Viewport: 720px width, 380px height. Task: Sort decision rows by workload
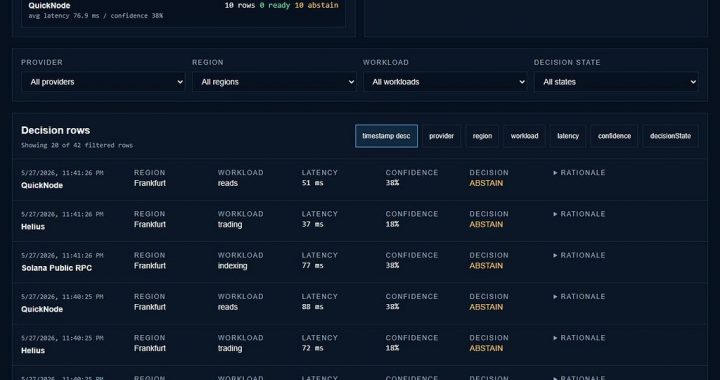pyautogui.click(x=524, y=136)
